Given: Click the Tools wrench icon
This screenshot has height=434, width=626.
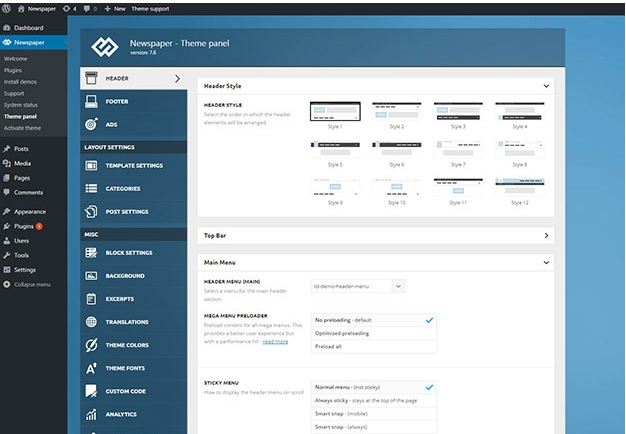Looking at the screenshot, I should (6, 255).
